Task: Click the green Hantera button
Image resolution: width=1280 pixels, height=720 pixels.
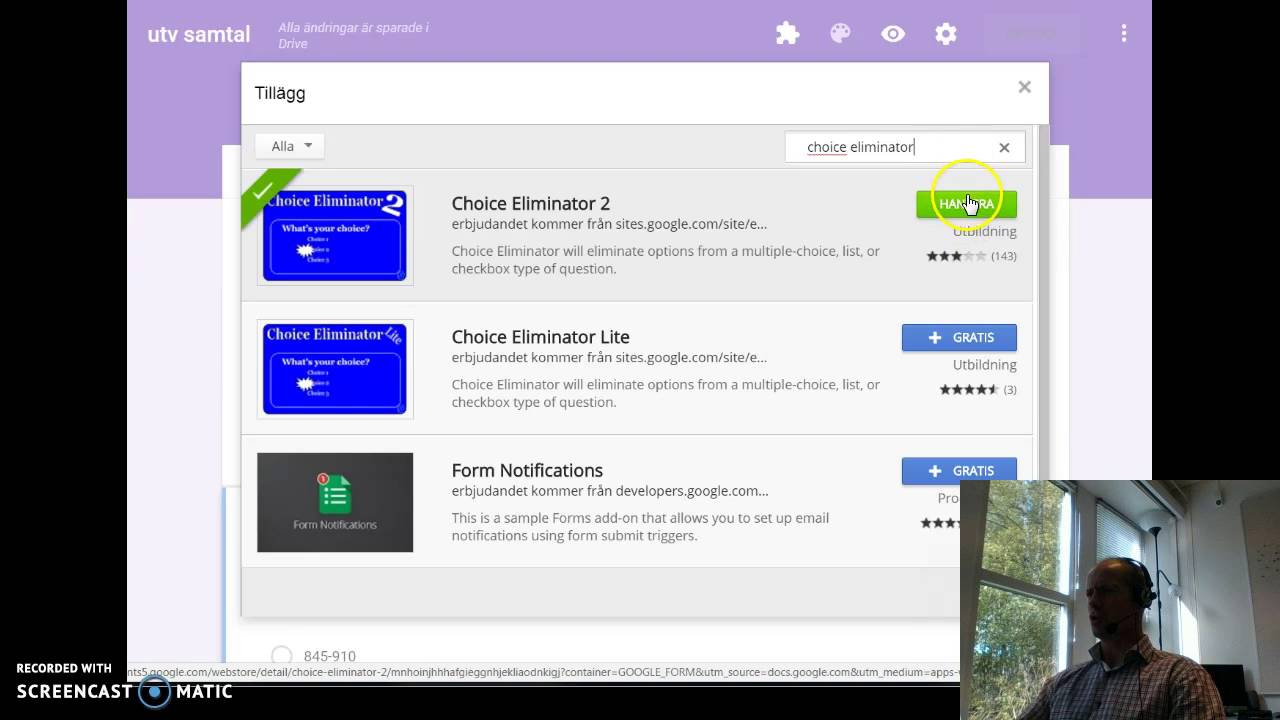Action: click(x=966, y=204)
